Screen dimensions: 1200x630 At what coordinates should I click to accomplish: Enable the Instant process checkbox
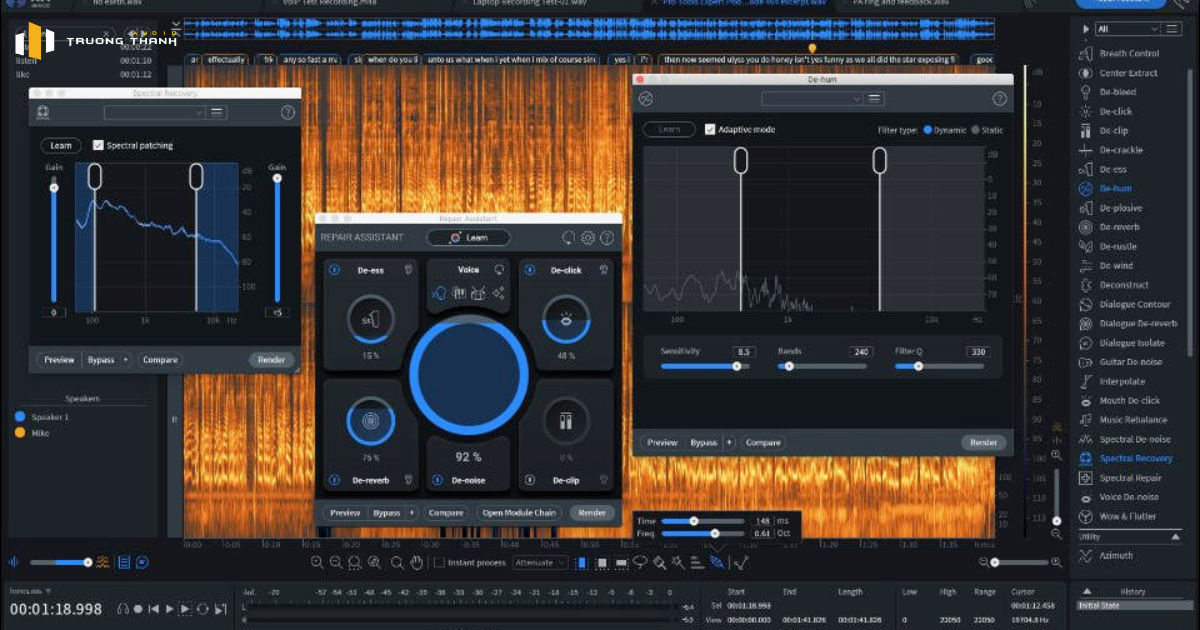439,563
